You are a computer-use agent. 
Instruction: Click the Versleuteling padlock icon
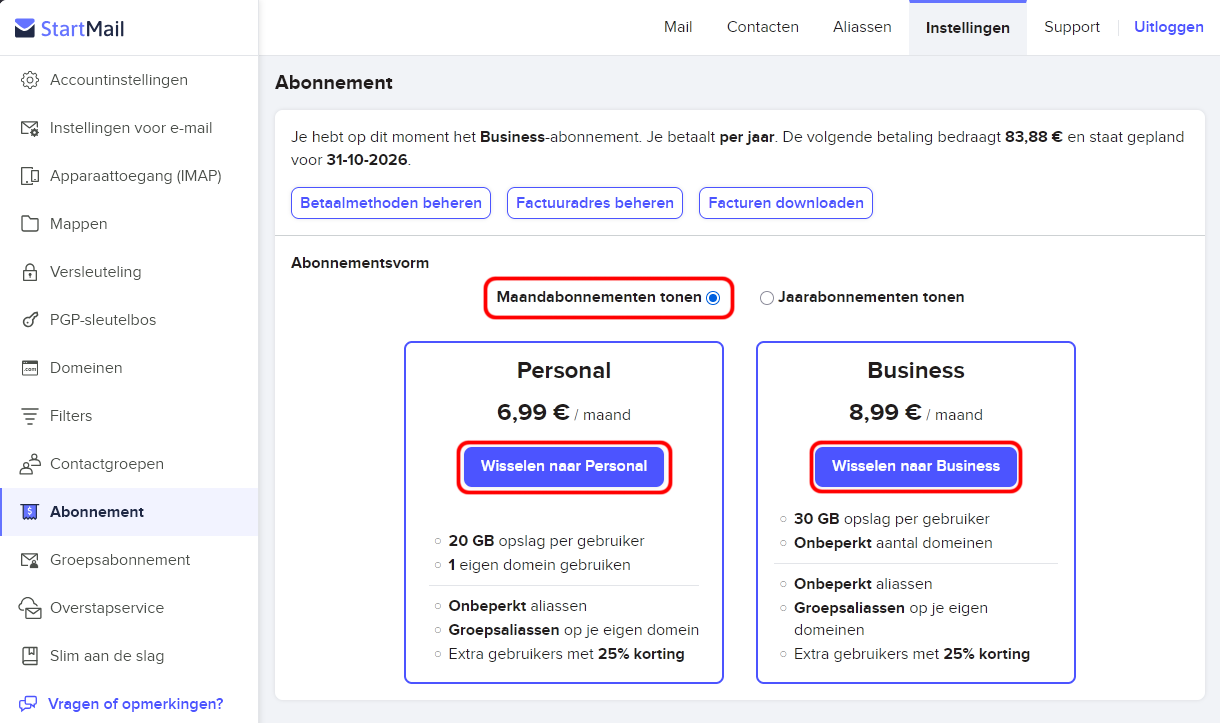coord(30,272)
